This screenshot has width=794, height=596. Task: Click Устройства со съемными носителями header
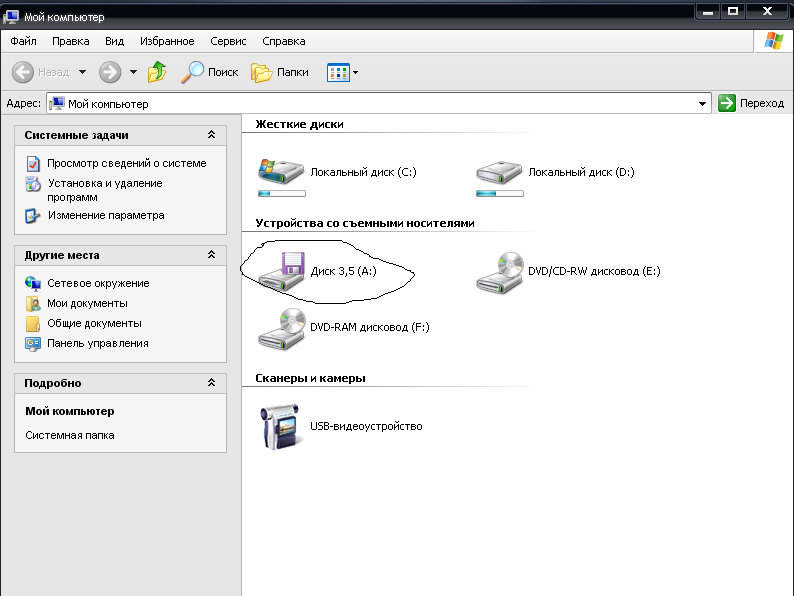click(365, 223)
